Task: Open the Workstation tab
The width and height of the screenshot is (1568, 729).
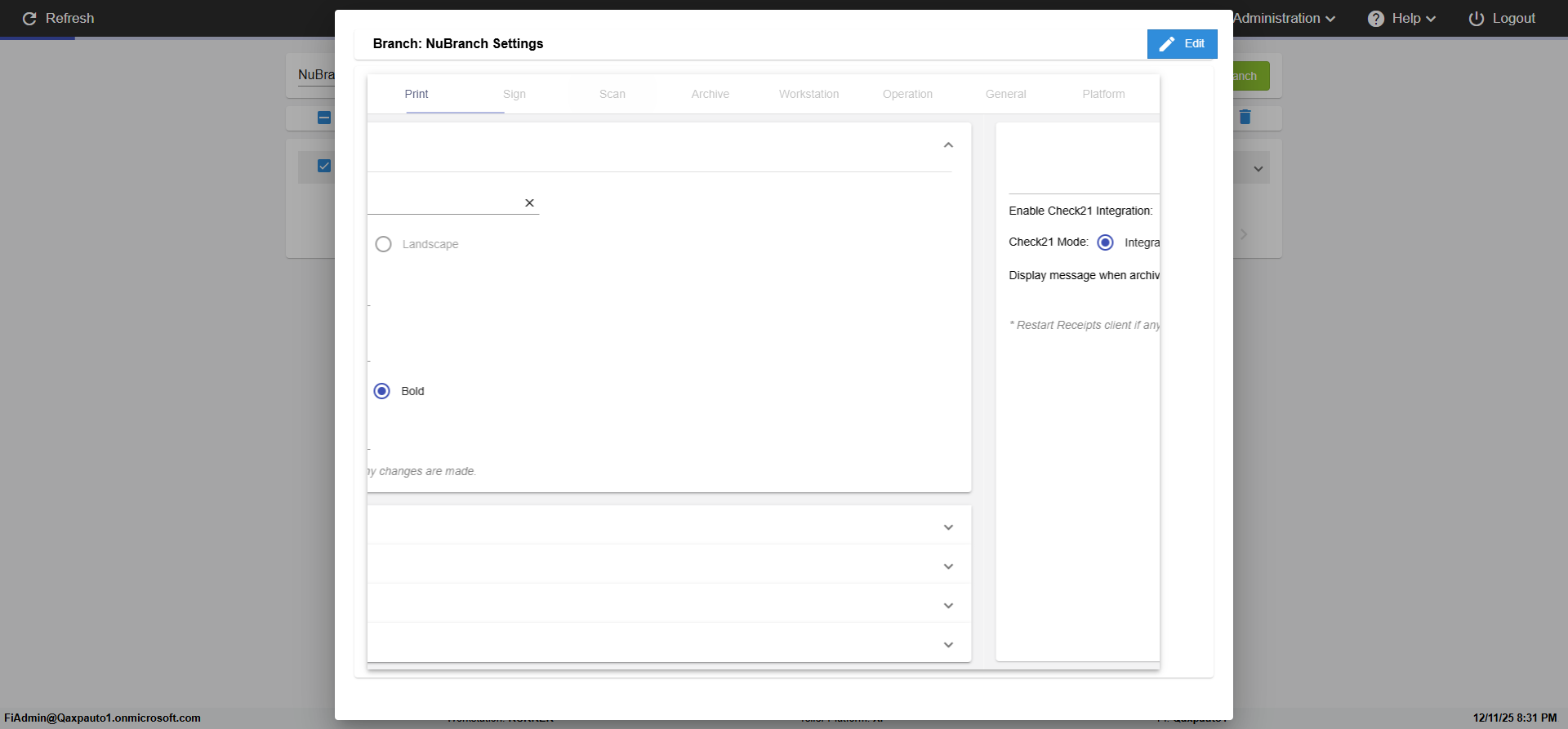Action: pyautogui.click(x=808, y=95)
